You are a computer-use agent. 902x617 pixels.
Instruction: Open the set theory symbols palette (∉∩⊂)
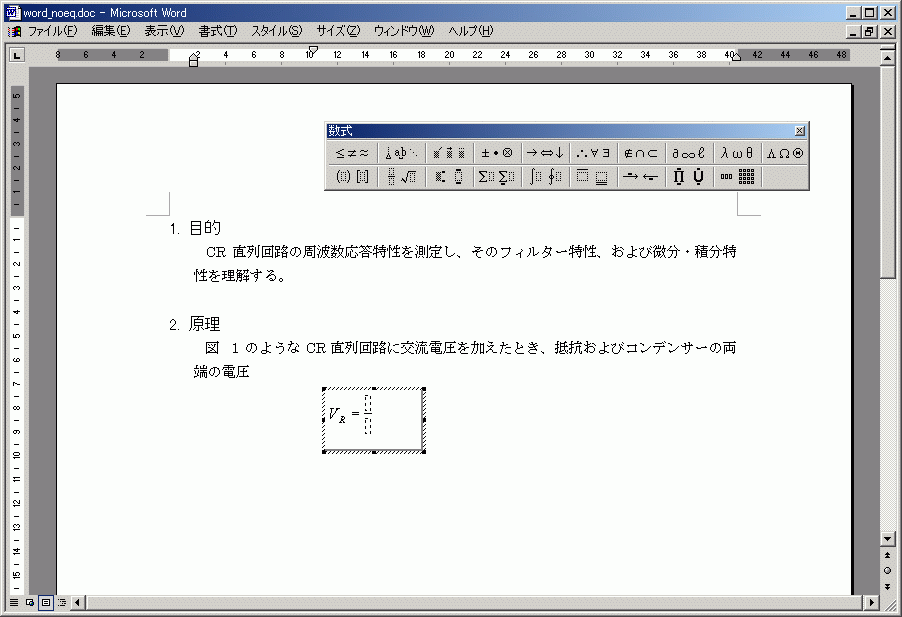coord(640,153)
